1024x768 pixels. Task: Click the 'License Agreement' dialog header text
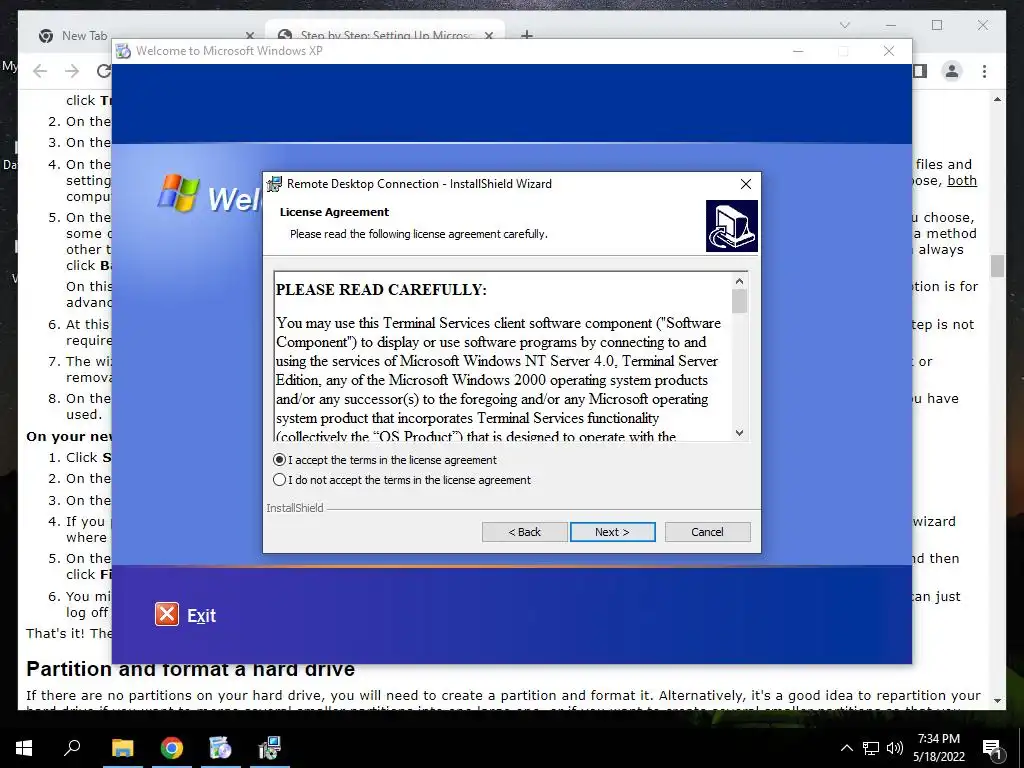click(334, 212)
